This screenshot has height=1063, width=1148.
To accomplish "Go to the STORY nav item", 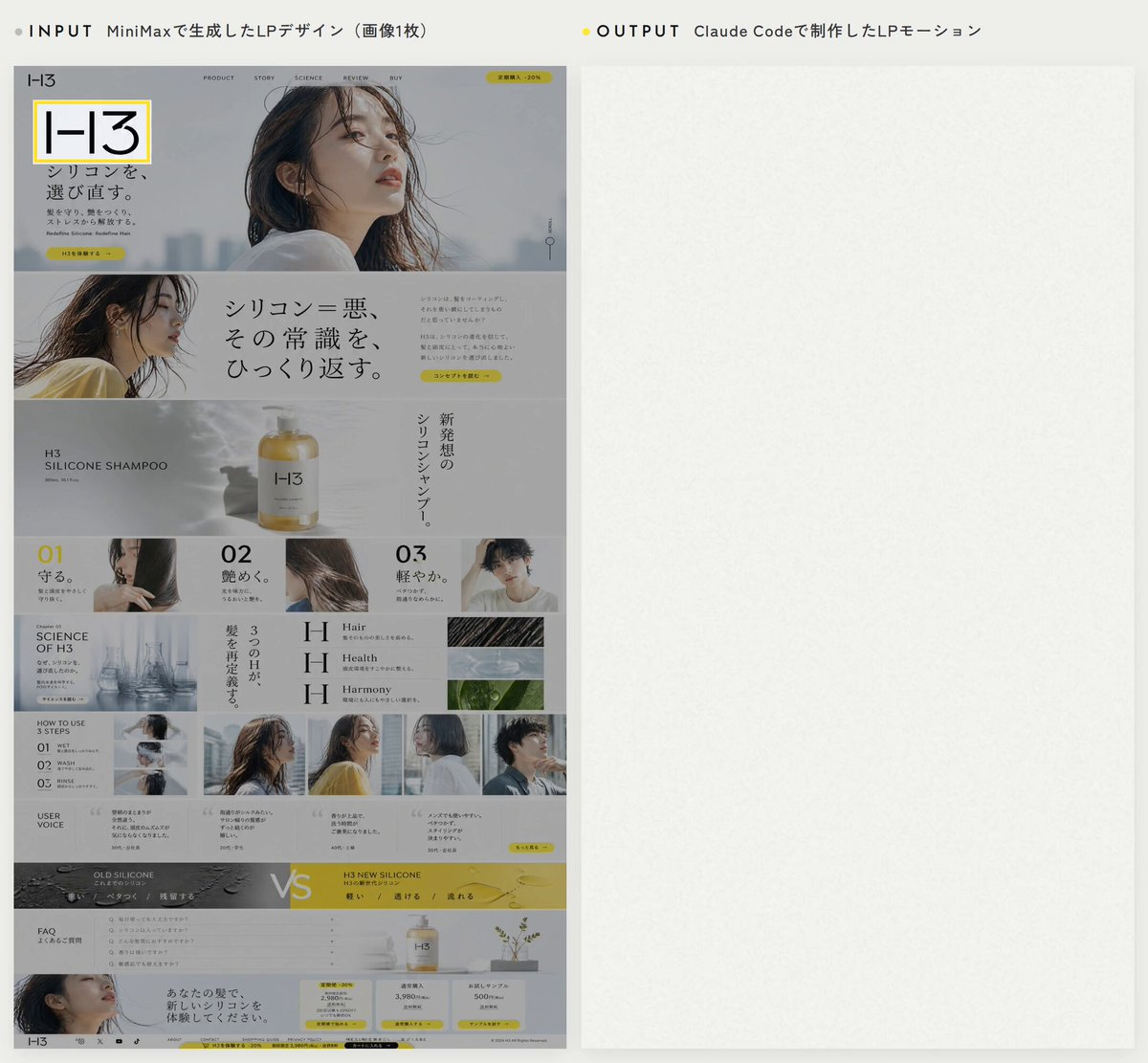I will point(264,78).
